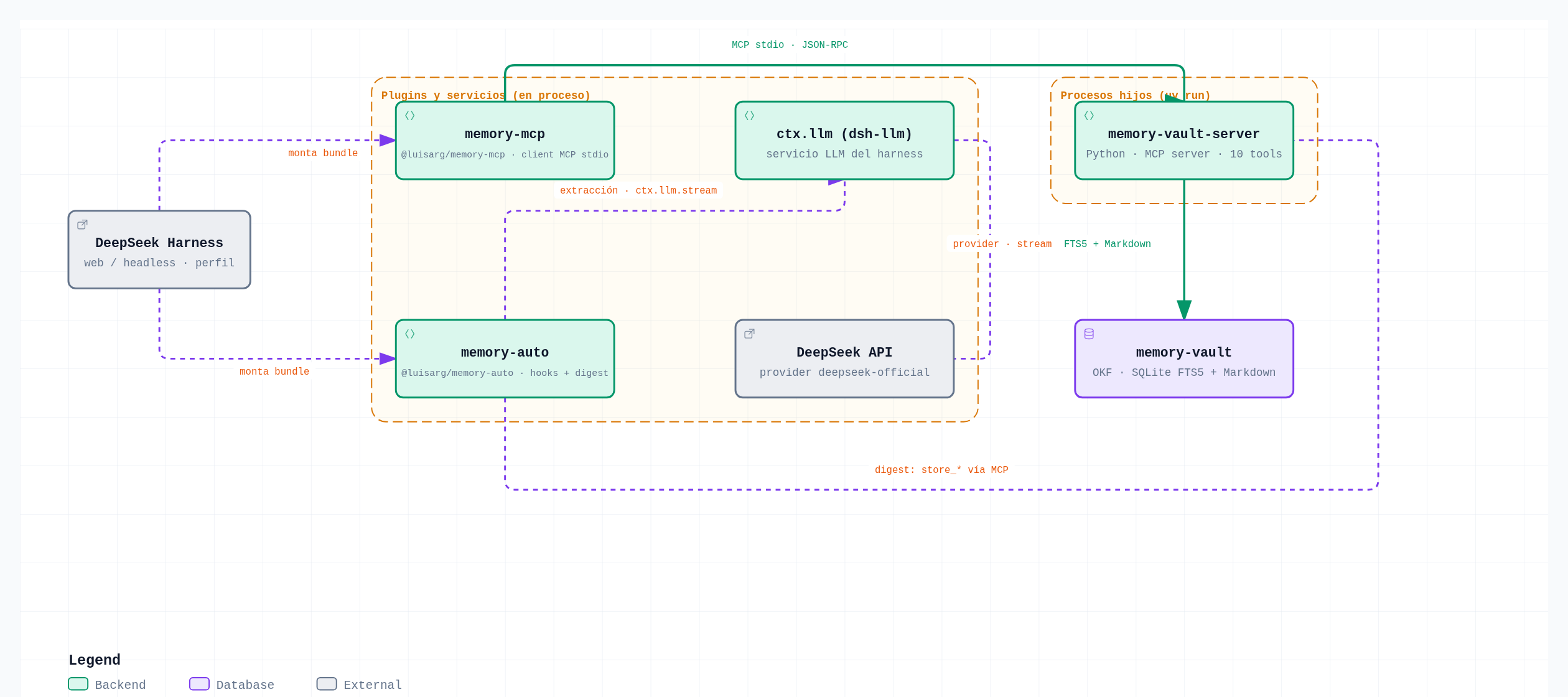Click 'MCP stdio · JSON-RPC' edge label

point(790,45)
